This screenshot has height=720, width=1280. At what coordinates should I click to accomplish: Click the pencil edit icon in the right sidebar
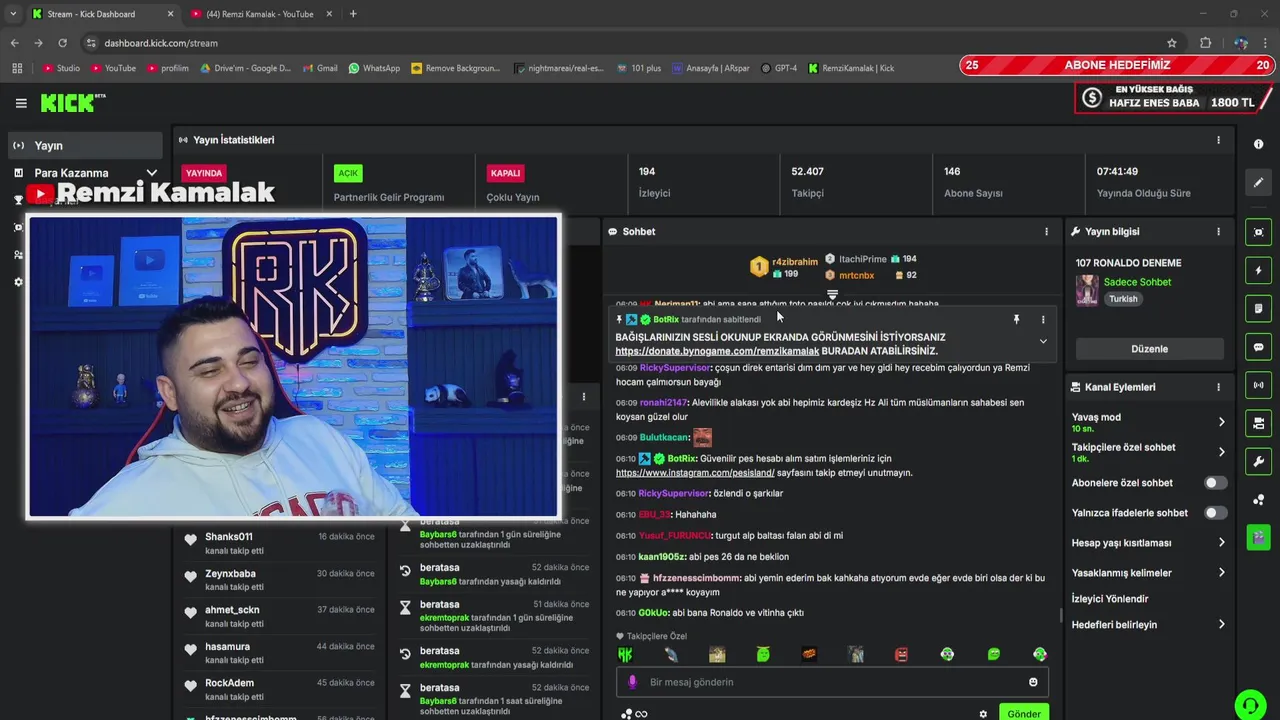point(1258,183)
